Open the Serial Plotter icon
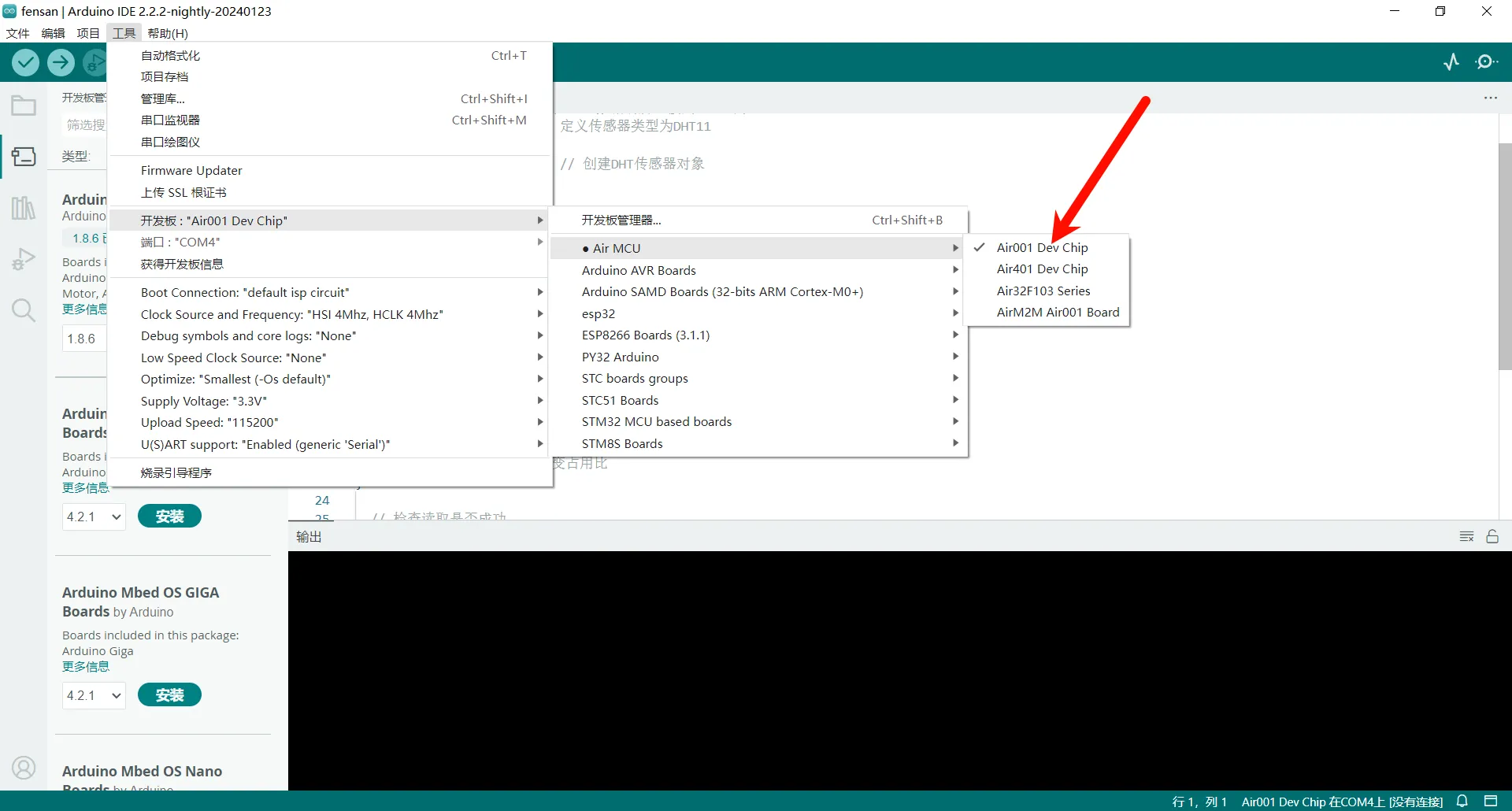 tap(1451, 62)
